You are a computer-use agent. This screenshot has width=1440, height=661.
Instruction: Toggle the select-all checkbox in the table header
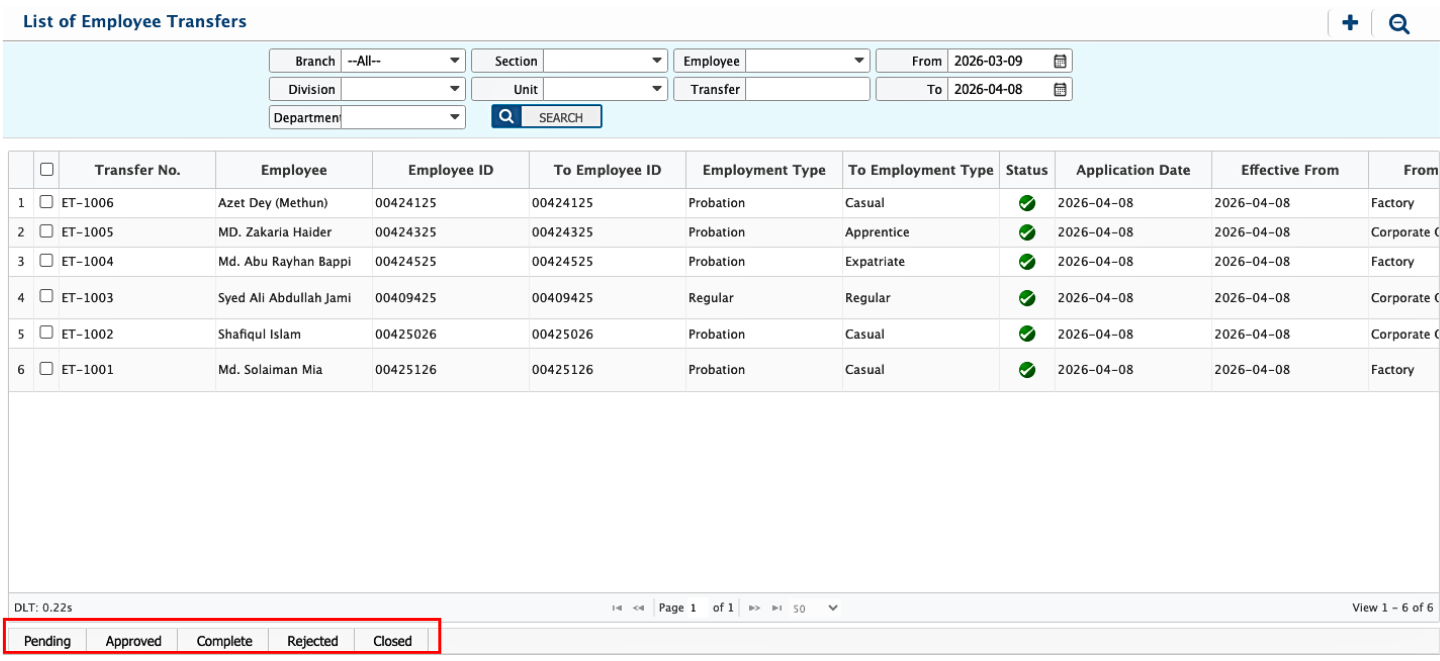coord(46,170)
